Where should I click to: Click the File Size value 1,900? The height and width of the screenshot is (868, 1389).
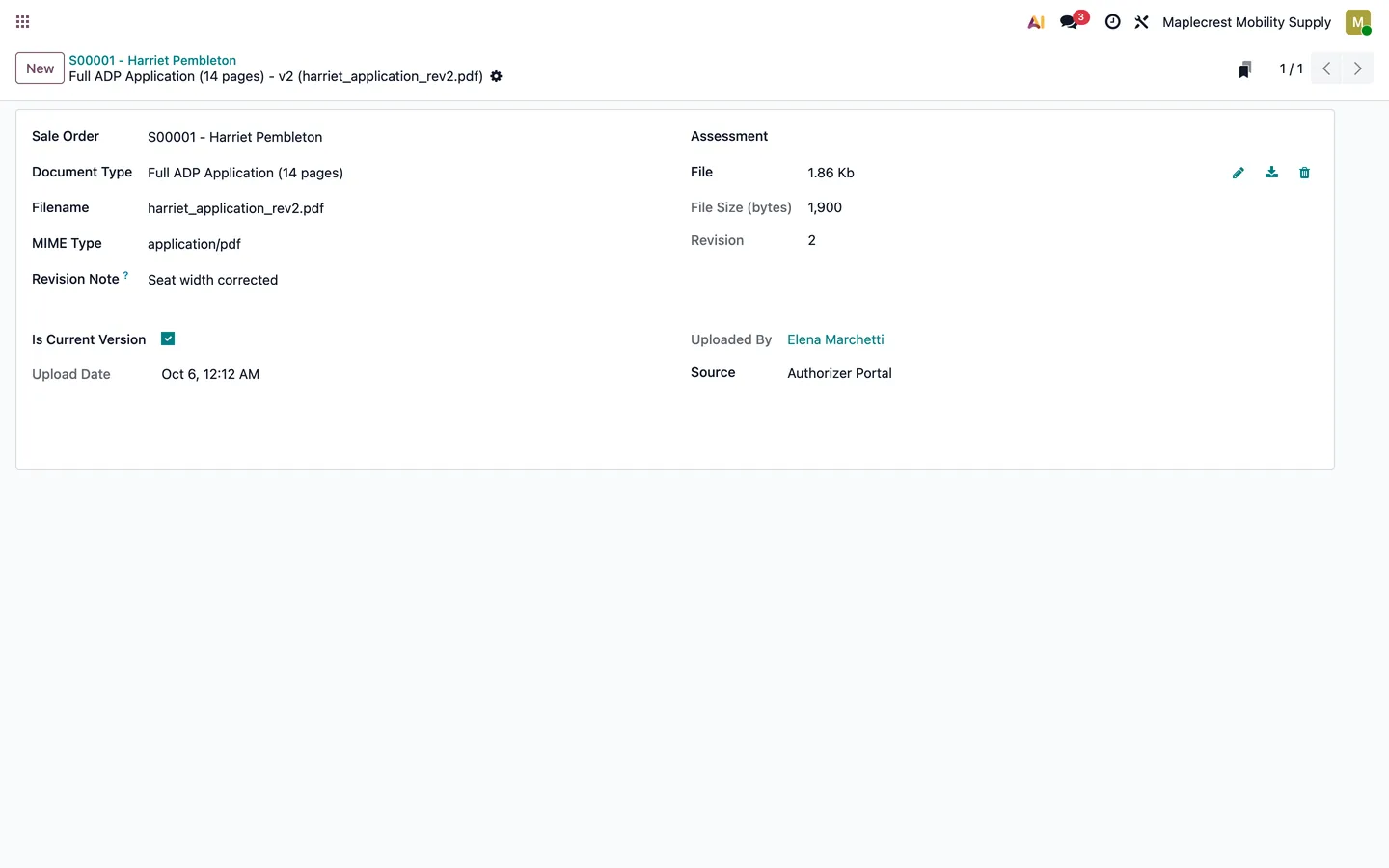coord(825,207)
